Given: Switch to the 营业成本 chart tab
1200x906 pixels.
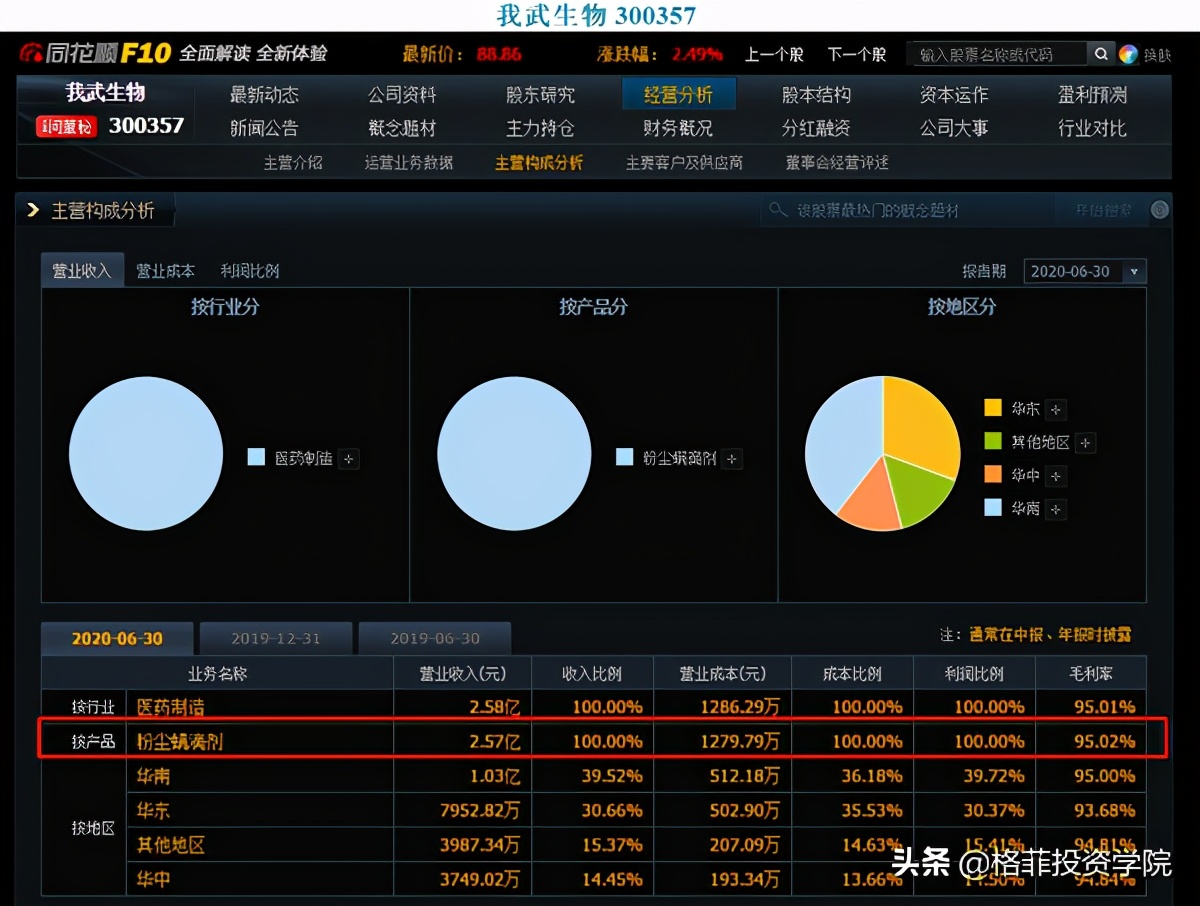Looking at the screenshot, I should coord(165,271).
